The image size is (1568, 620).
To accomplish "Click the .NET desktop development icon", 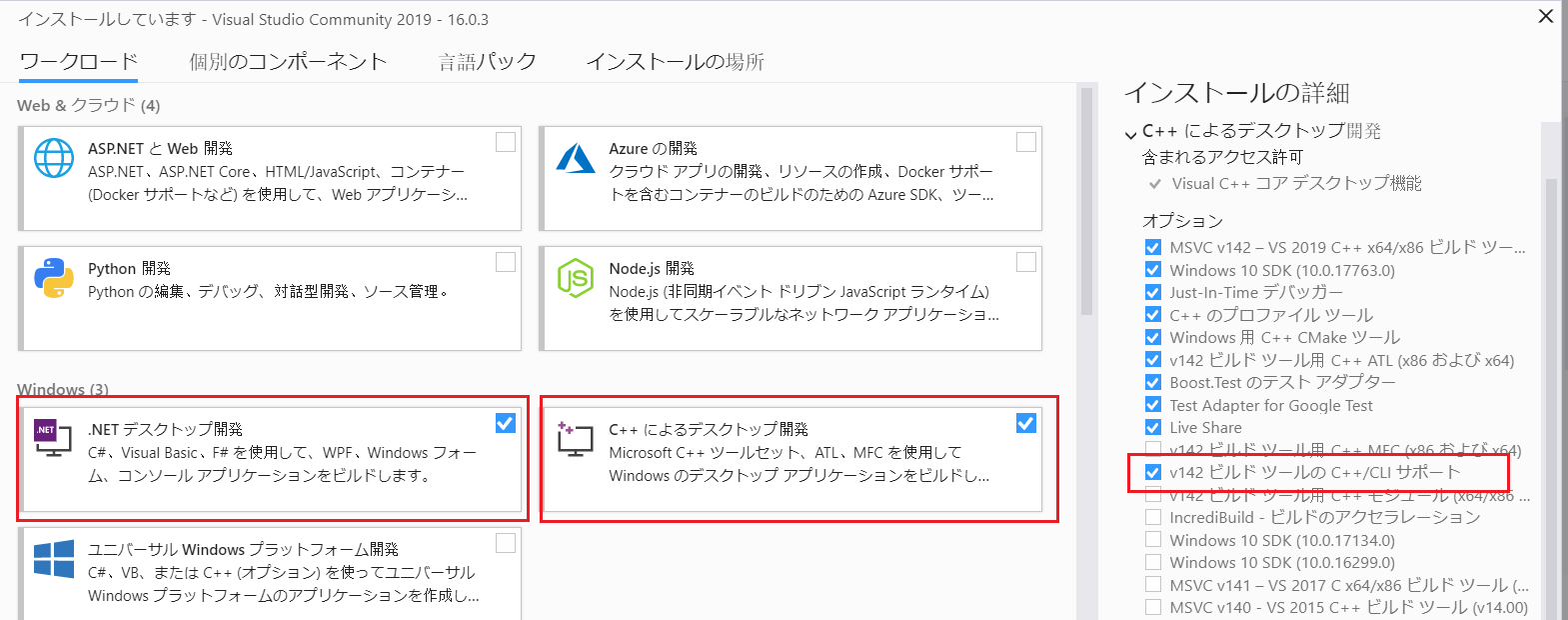I will pyautogui.click(x=53, y=438).
